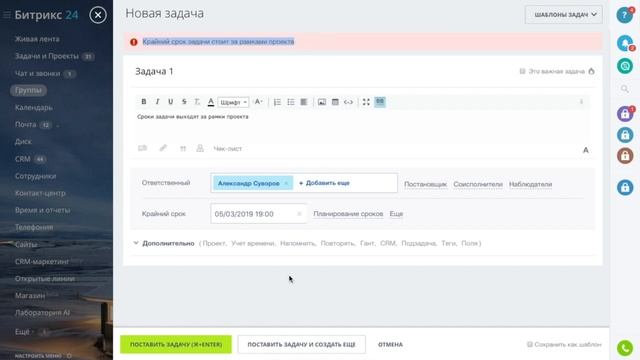Insert an image into description

point(322,102)
